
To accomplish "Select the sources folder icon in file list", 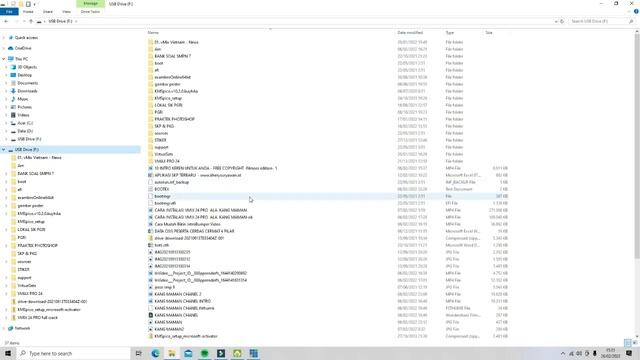I will tap(151, 133).
